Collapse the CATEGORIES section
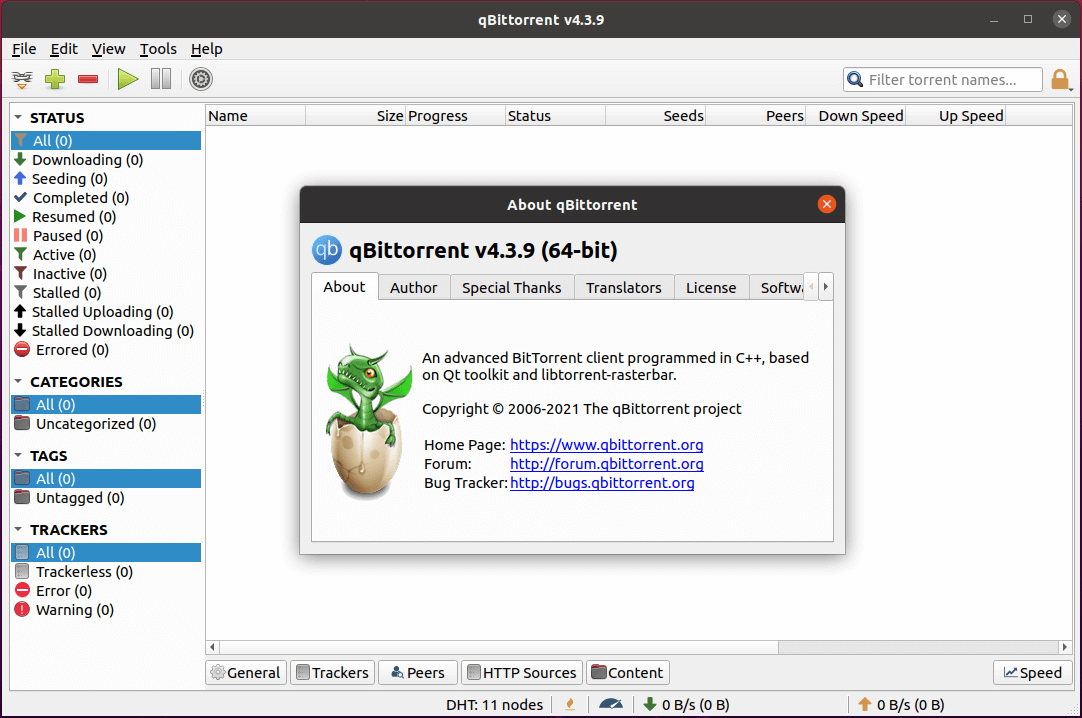 18,381
